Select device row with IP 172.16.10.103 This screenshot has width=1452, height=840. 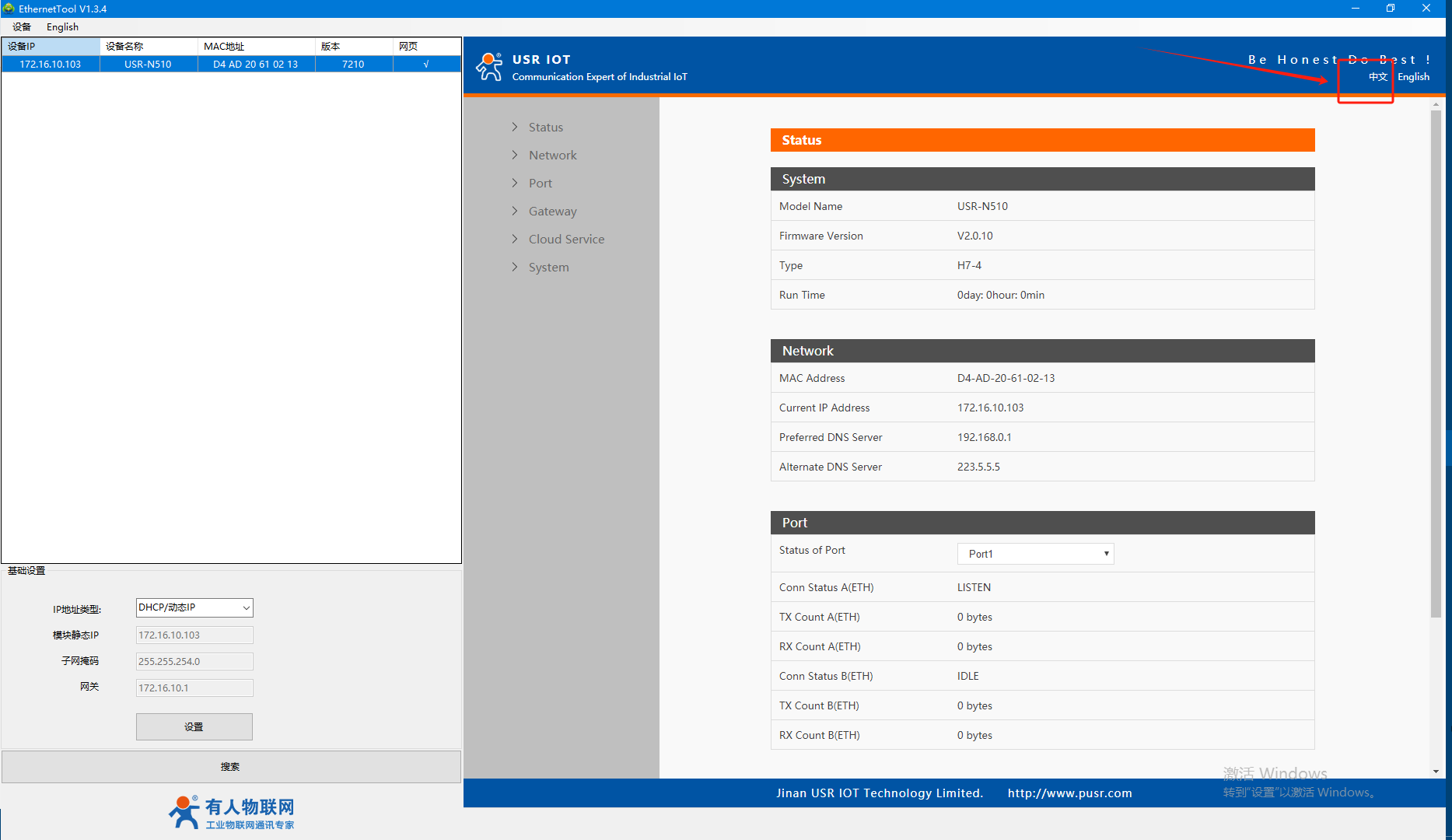[51, 65]
